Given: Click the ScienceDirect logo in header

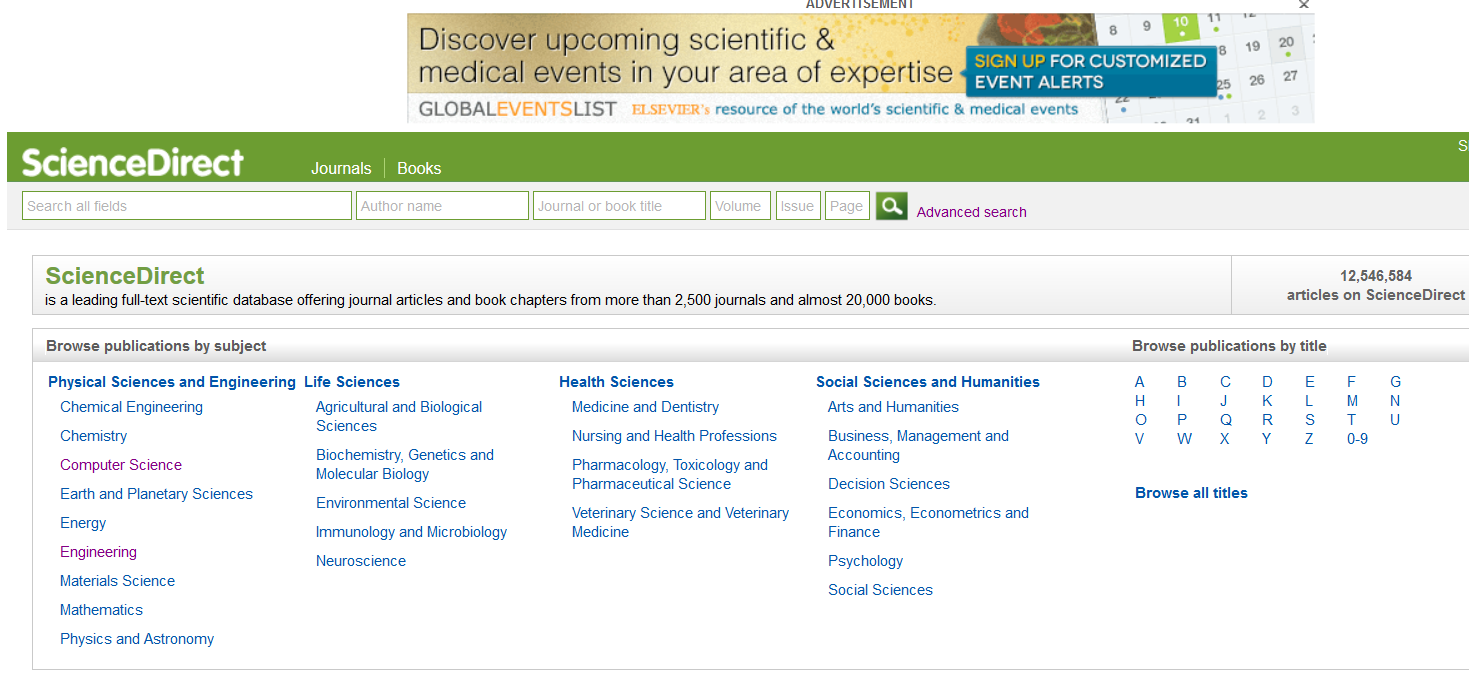Looking at the screenshot, I should pyautogui.click(x=133, y=162).
